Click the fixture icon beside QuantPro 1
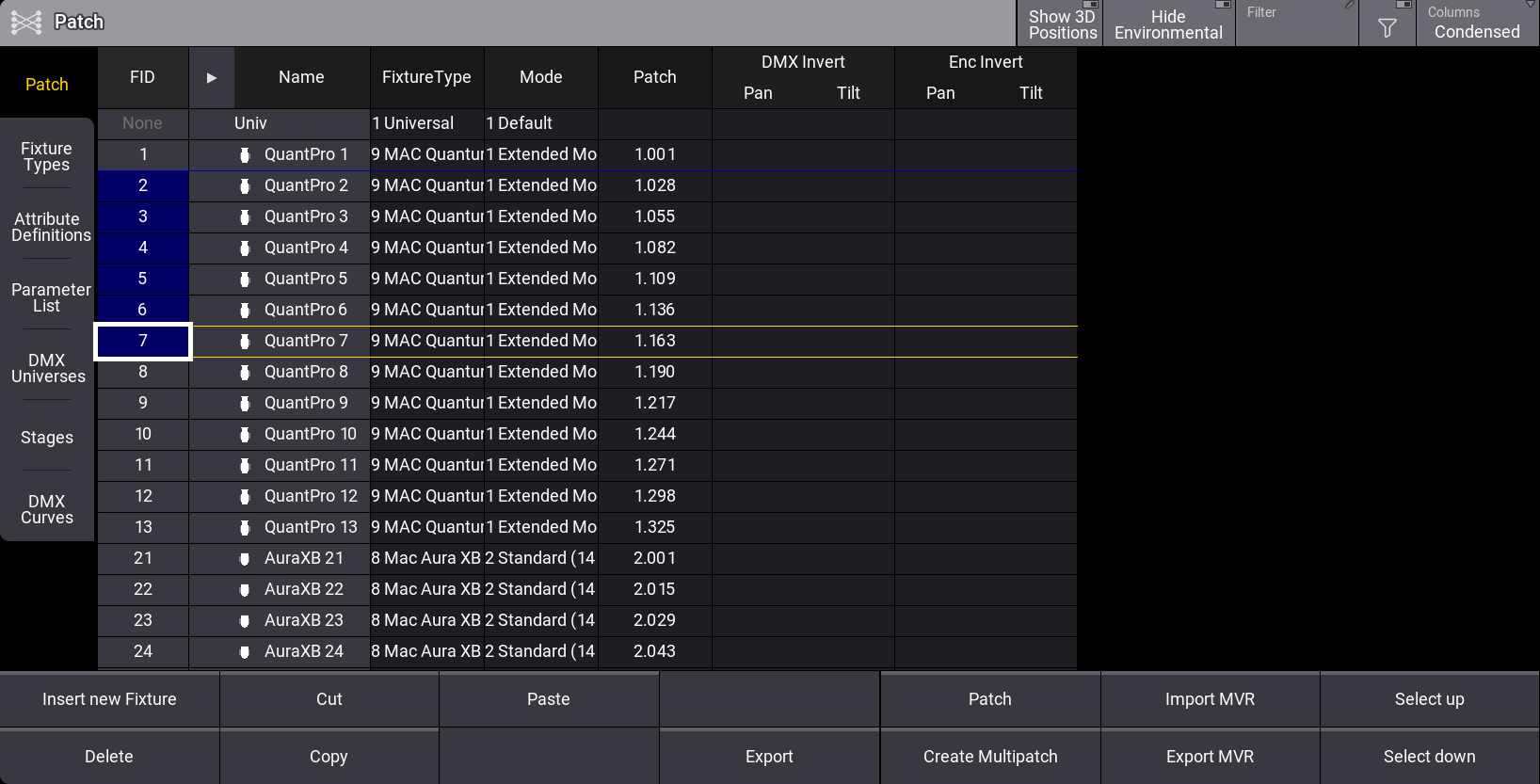This screenshot has width=1540, height=784. tap(245, 155)
